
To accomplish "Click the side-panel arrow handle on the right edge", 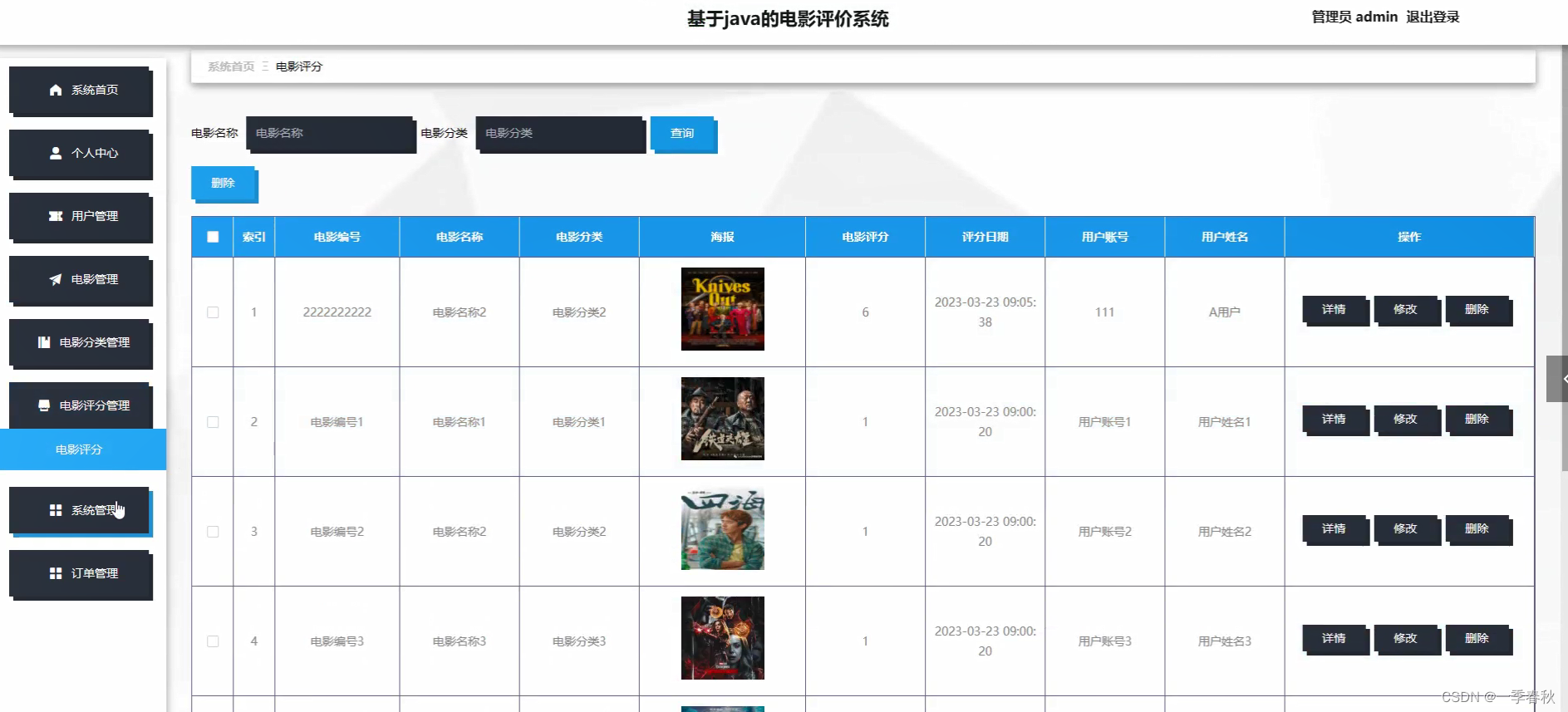I will pyautogui.click(x=1557, y=379).
